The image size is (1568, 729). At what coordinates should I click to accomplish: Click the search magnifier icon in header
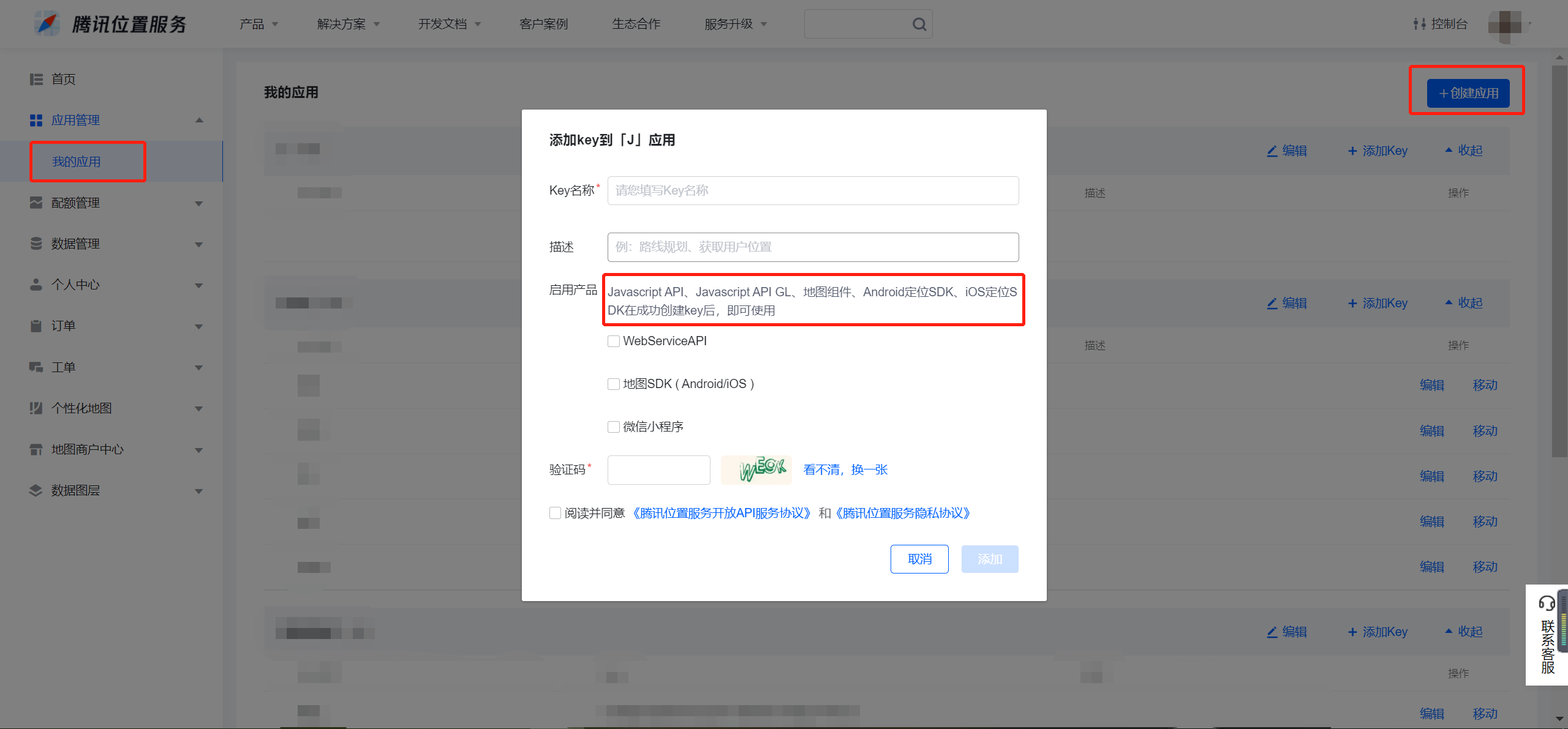click(x=919, y=24)
